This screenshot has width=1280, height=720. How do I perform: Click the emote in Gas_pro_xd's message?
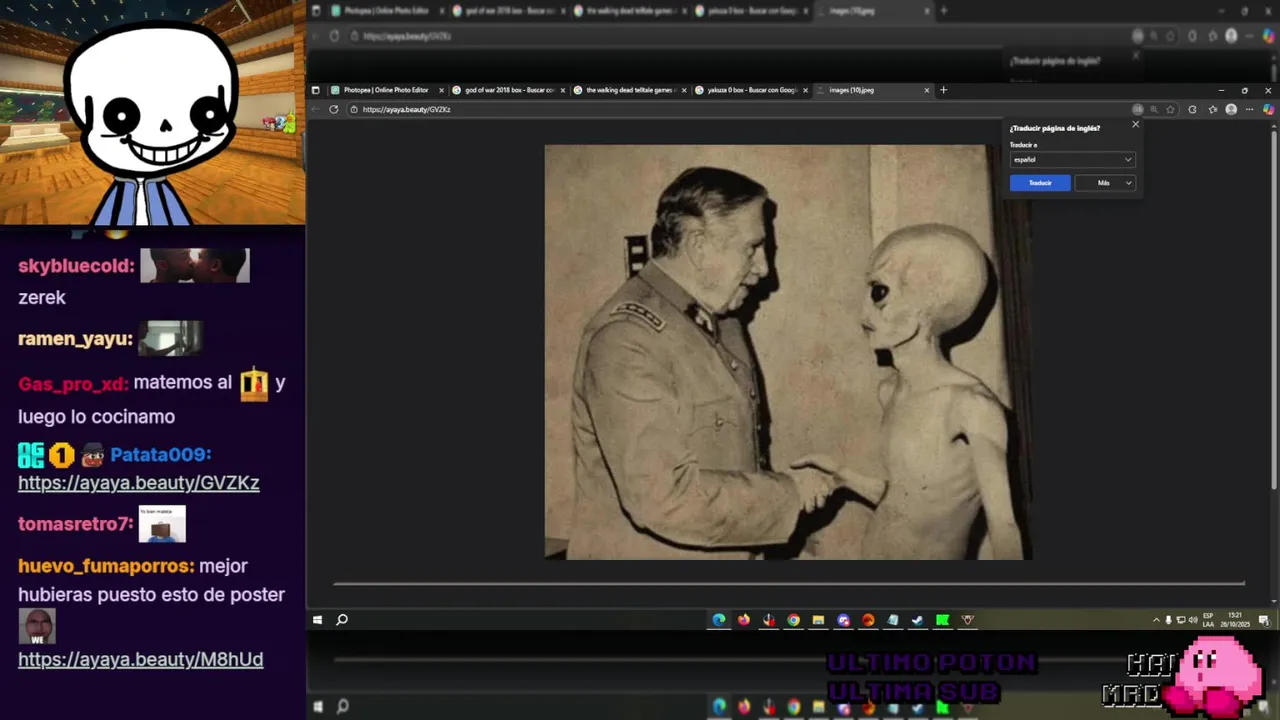click(x=254, y=383)
